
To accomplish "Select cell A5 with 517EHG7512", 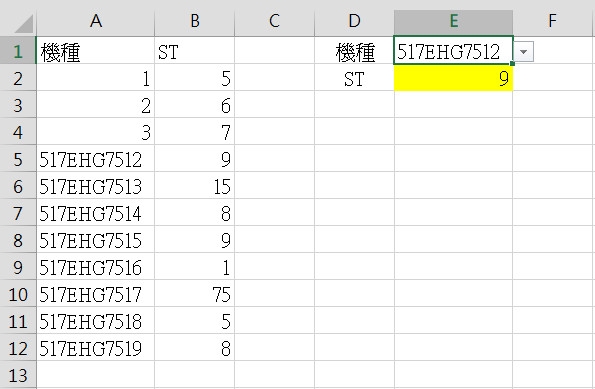I will point(96,159).
